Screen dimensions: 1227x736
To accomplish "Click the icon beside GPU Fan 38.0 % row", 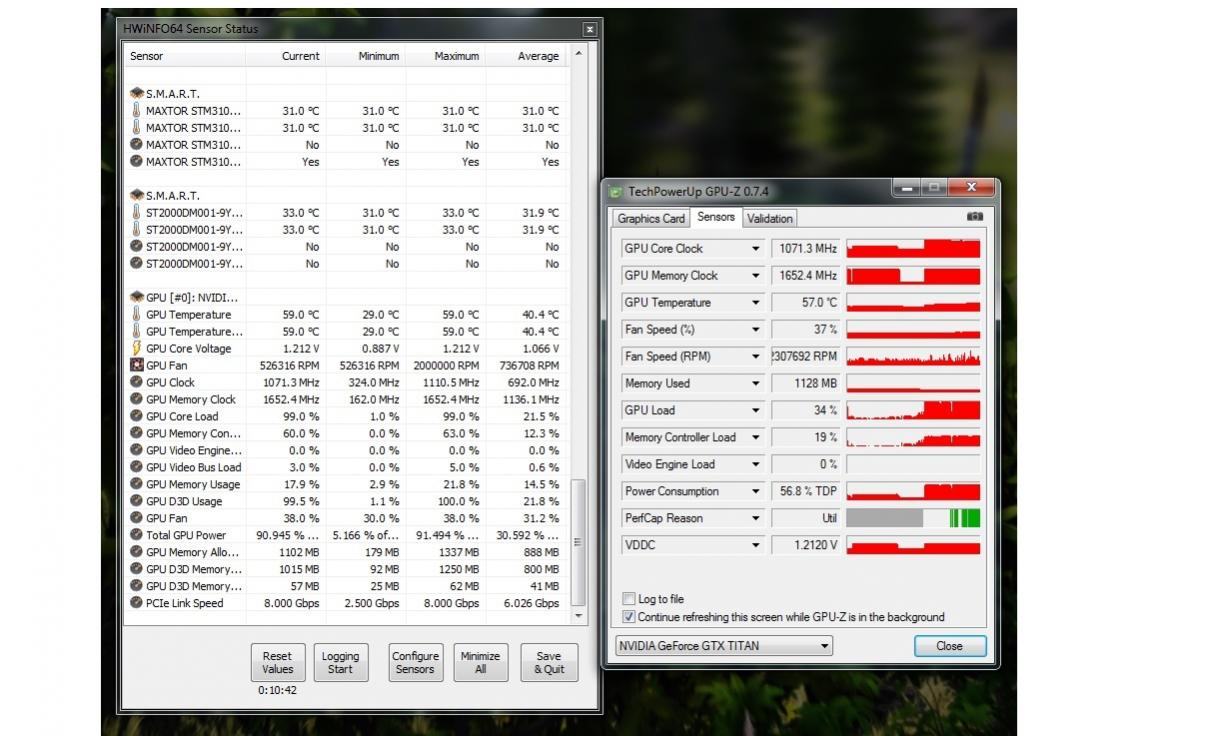I will click(x=137, y=518).
